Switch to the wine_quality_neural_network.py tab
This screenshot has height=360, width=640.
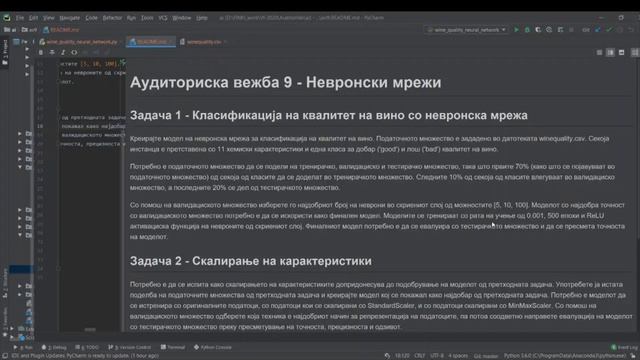(79, 42)
